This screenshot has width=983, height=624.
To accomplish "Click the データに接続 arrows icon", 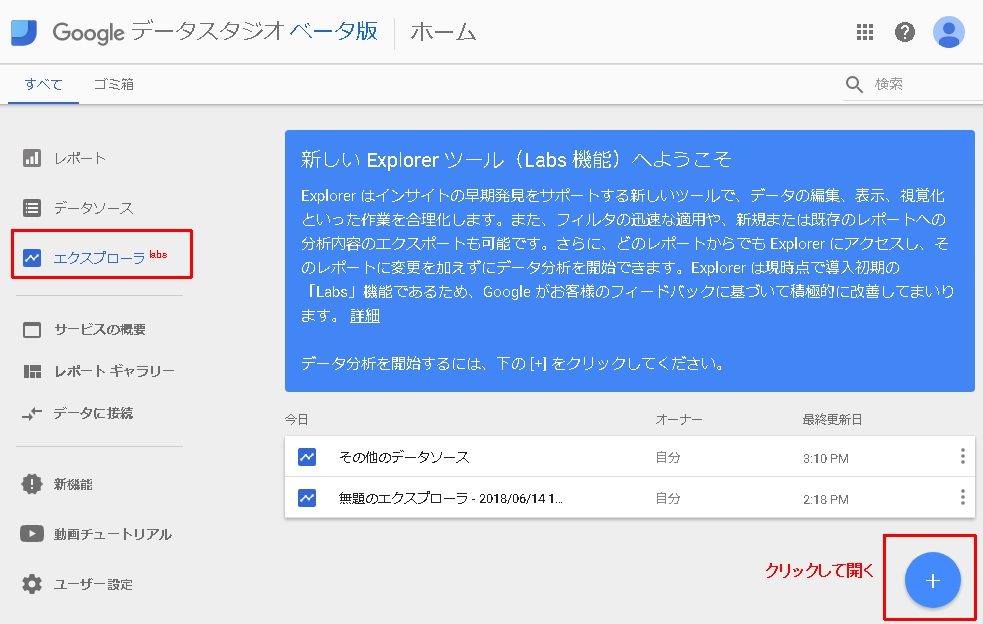I will click(32, 413).
